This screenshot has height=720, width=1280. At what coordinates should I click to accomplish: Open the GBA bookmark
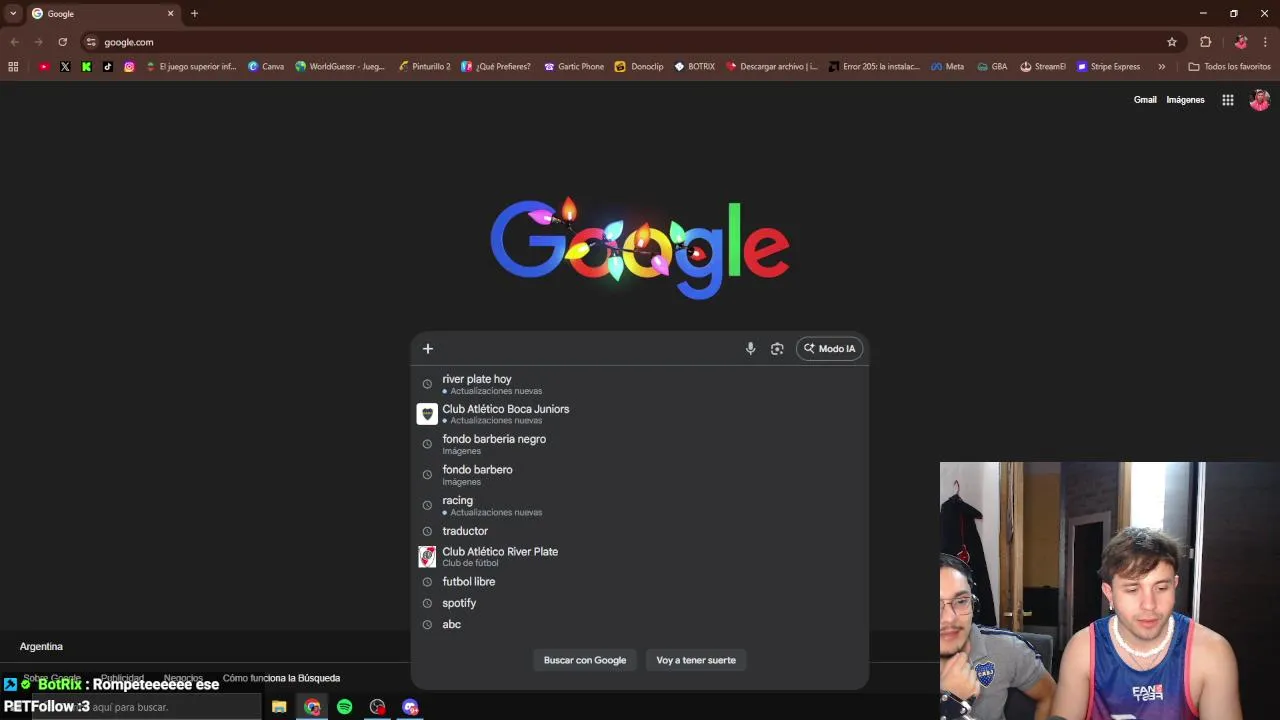tap(992, 67)
